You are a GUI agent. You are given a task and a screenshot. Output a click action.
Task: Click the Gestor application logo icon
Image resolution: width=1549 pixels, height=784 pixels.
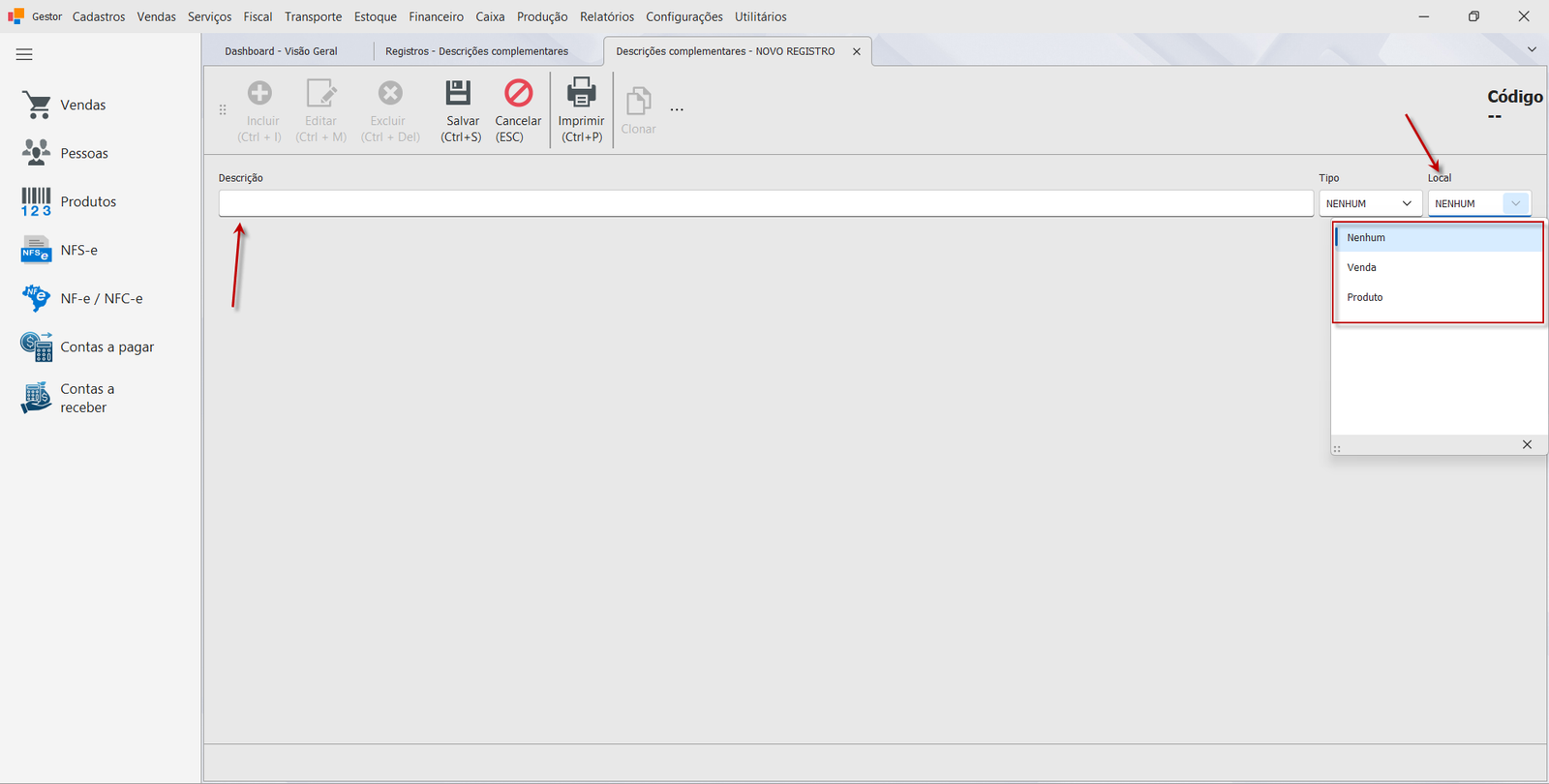[15, 16]
